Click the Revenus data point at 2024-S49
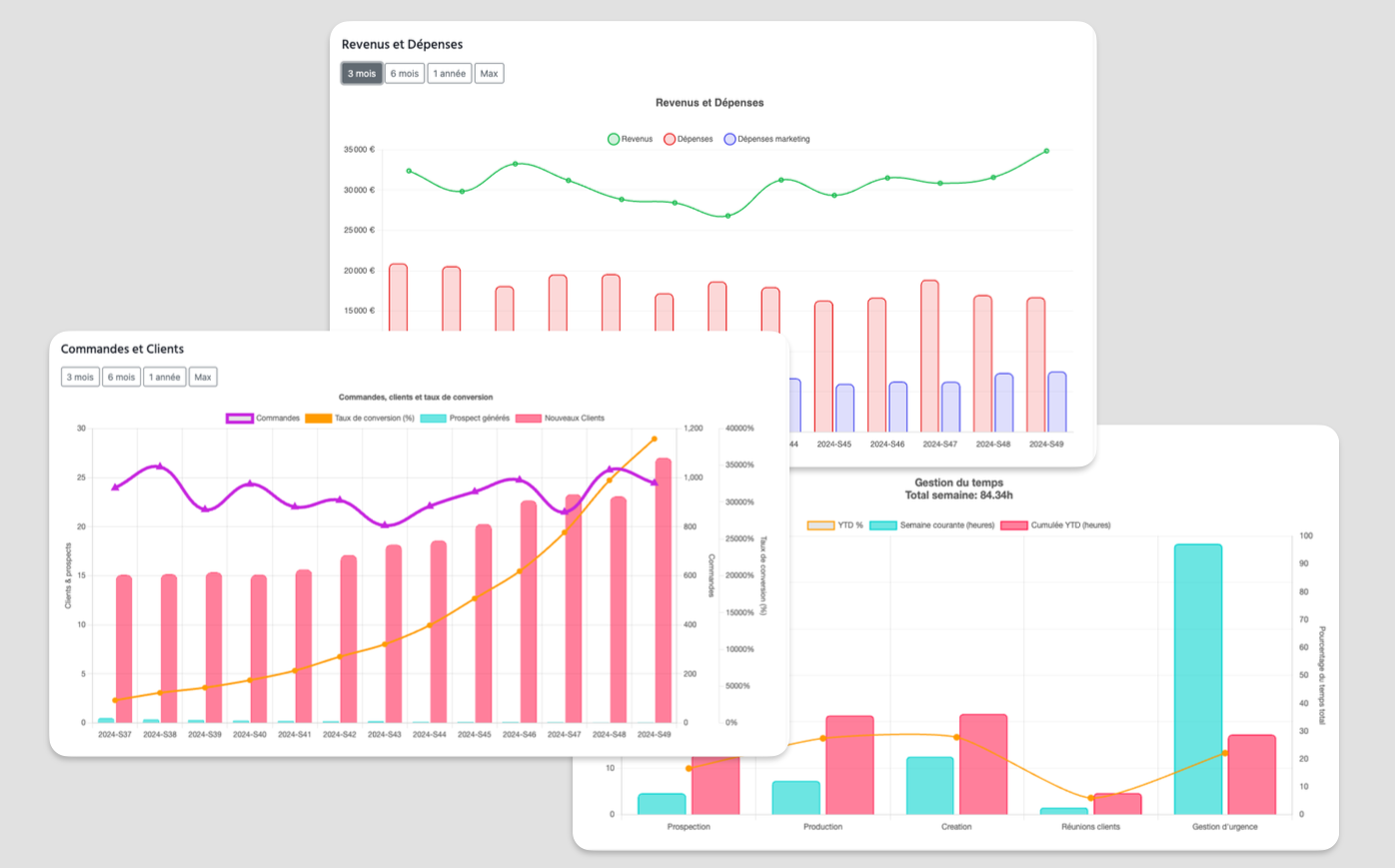The height and width of the screenshot is (868, 1395). pos(1046,151)
